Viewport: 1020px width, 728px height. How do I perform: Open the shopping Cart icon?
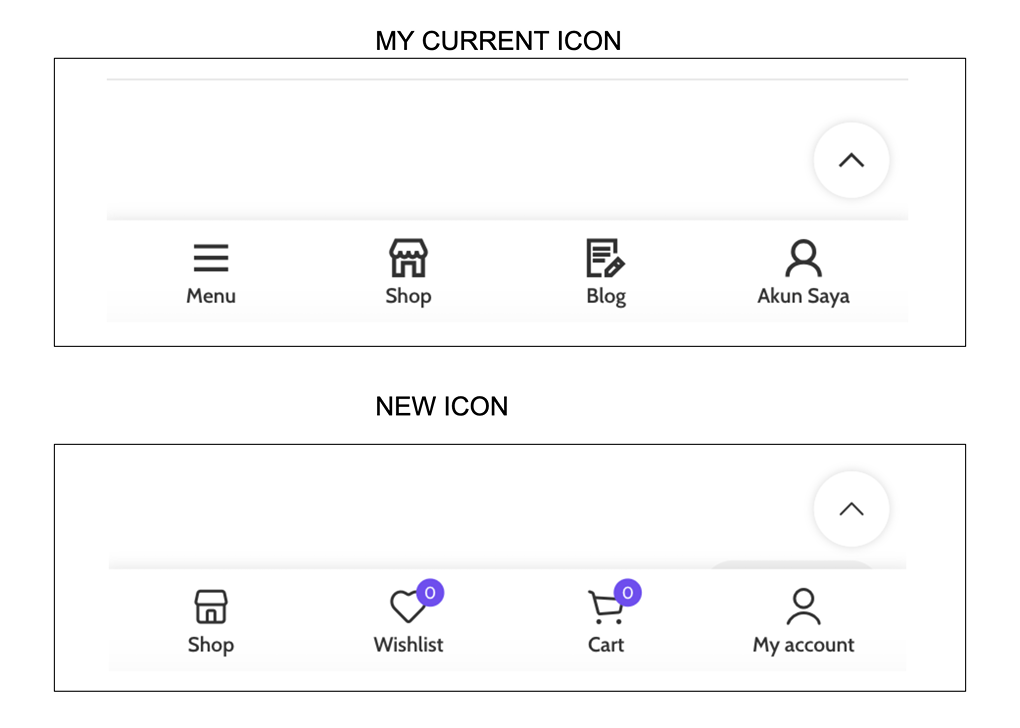point(606,607)
